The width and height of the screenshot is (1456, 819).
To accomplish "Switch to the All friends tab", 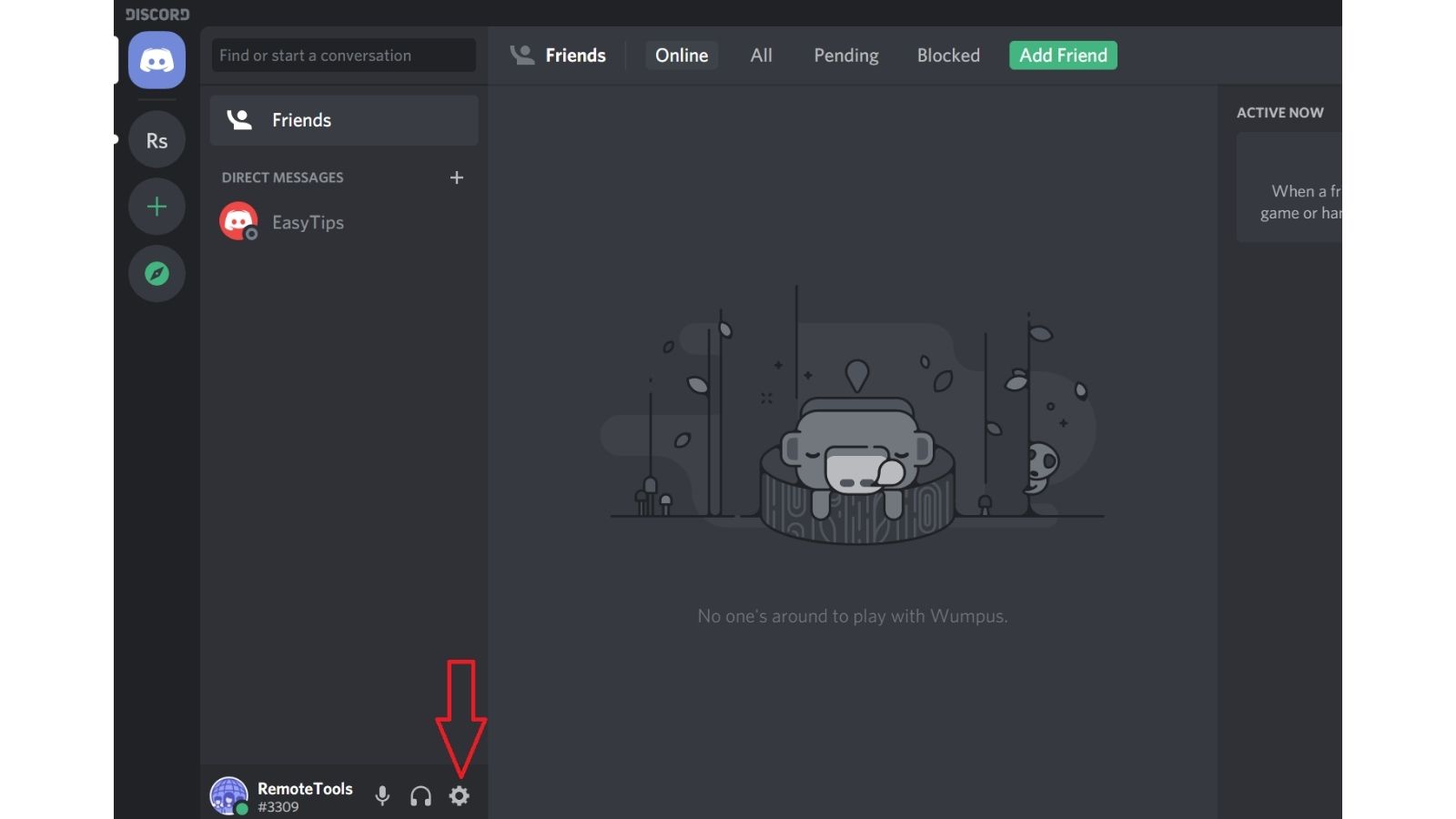I will click(x=762, y=56).
